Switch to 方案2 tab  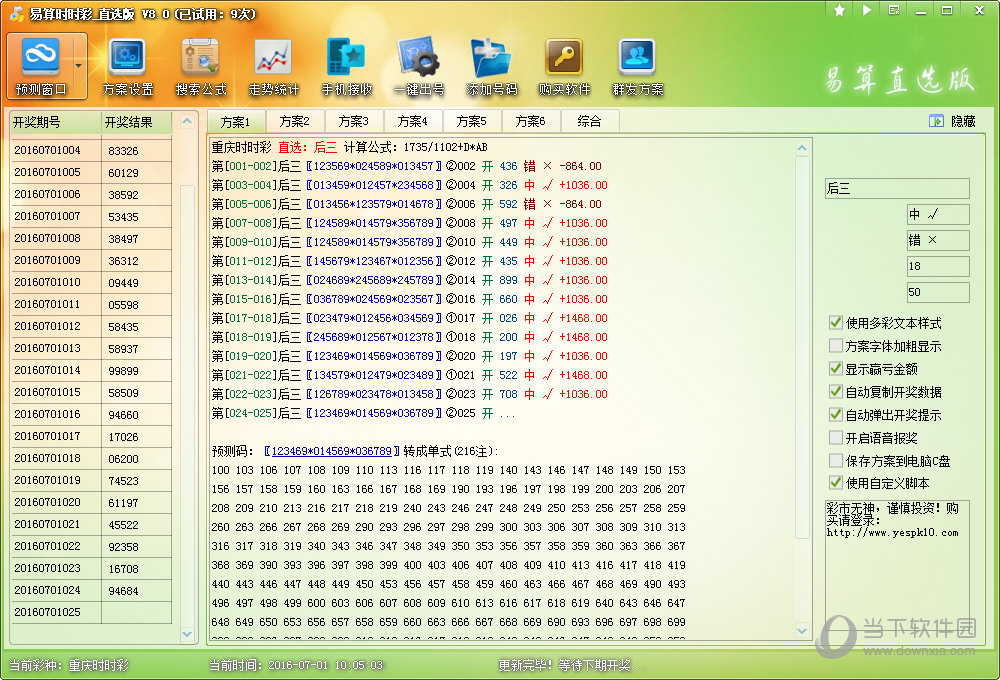(295, 121)
